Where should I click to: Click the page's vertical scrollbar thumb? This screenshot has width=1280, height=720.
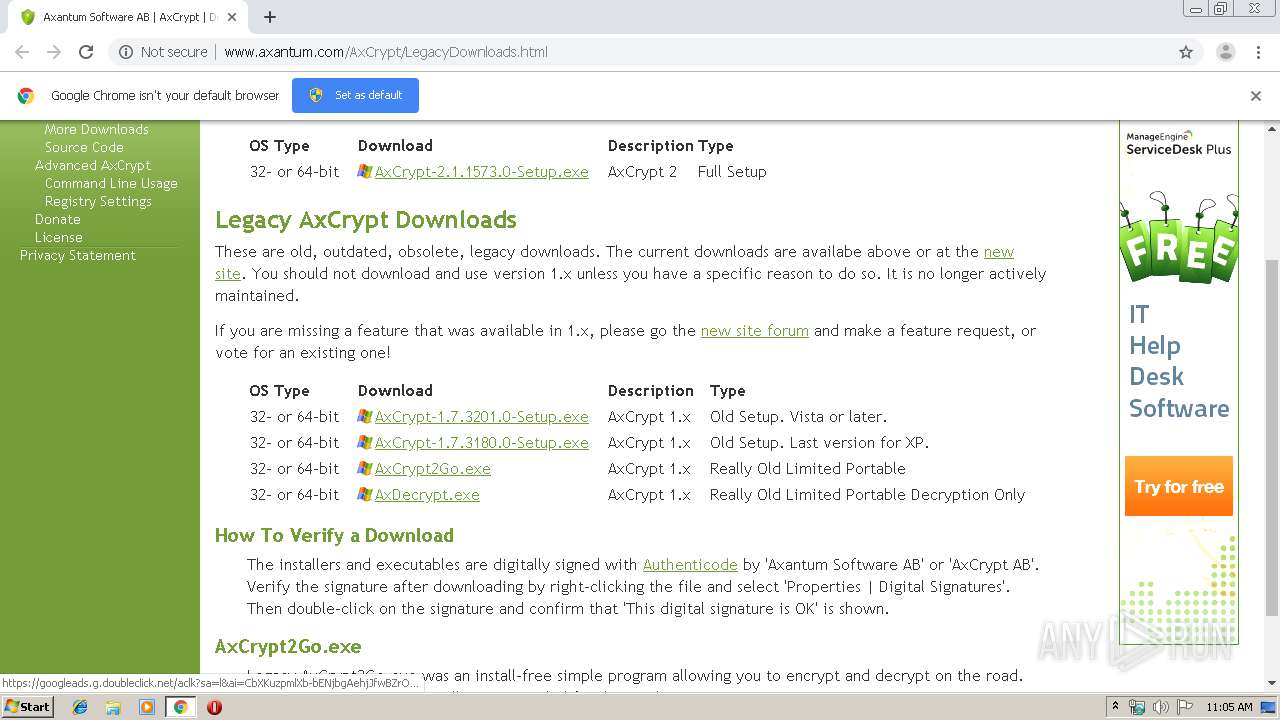click(1272, 437)
